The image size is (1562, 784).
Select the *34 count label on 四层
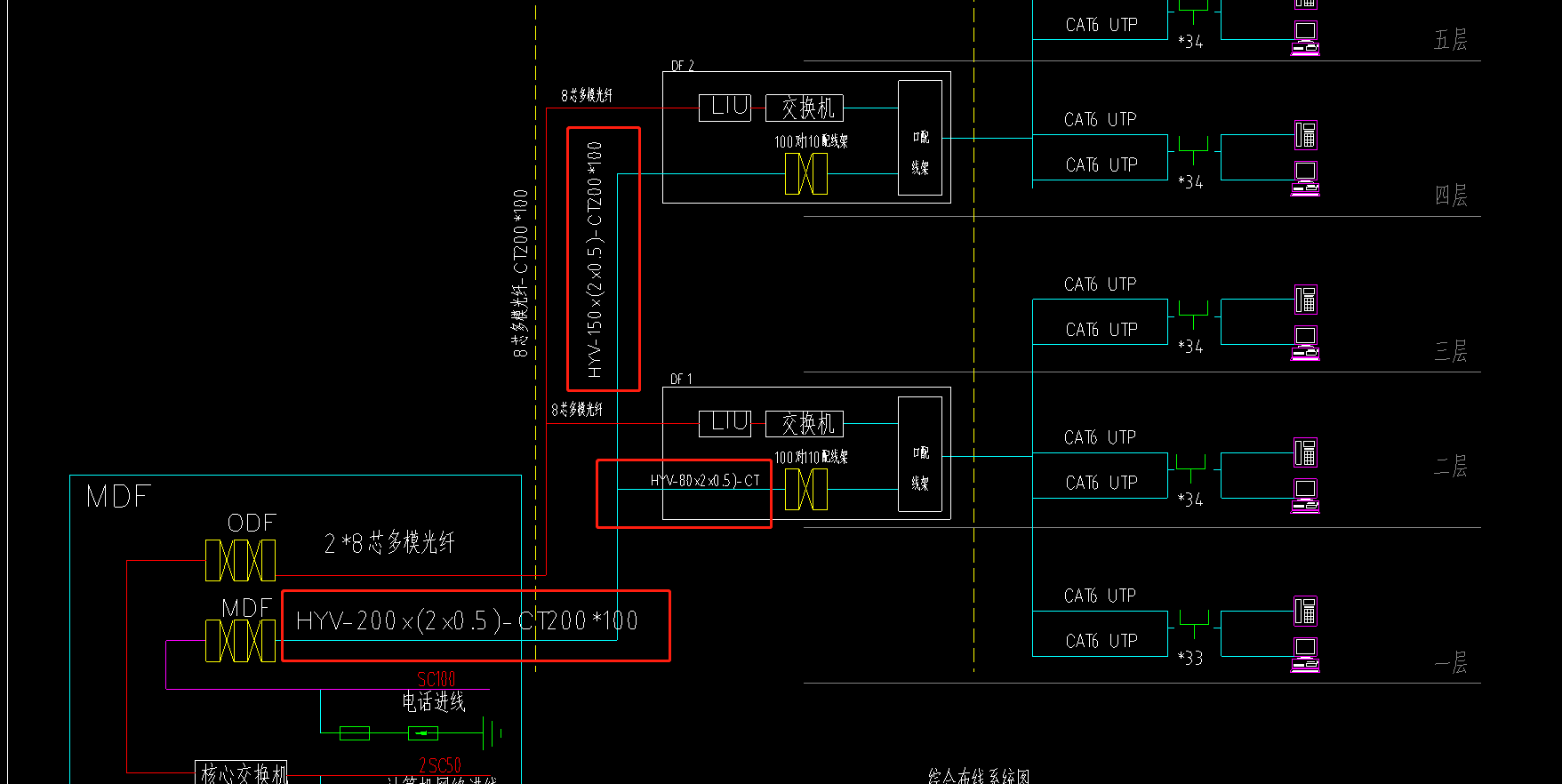[1190, 182]
